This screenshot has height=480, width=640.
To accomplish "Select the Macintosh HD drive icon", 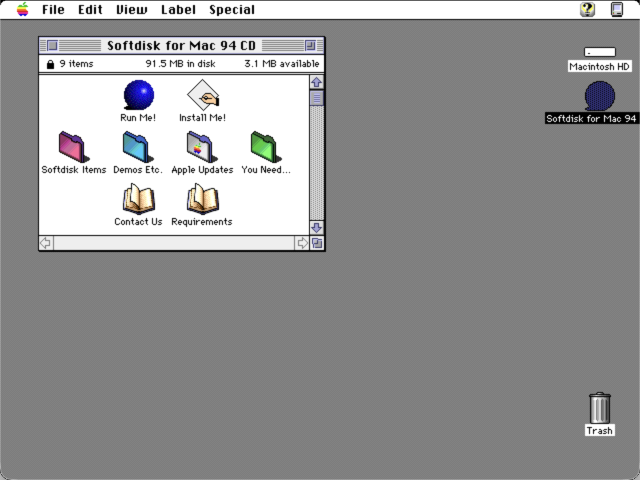I will [x=600, y=52].
